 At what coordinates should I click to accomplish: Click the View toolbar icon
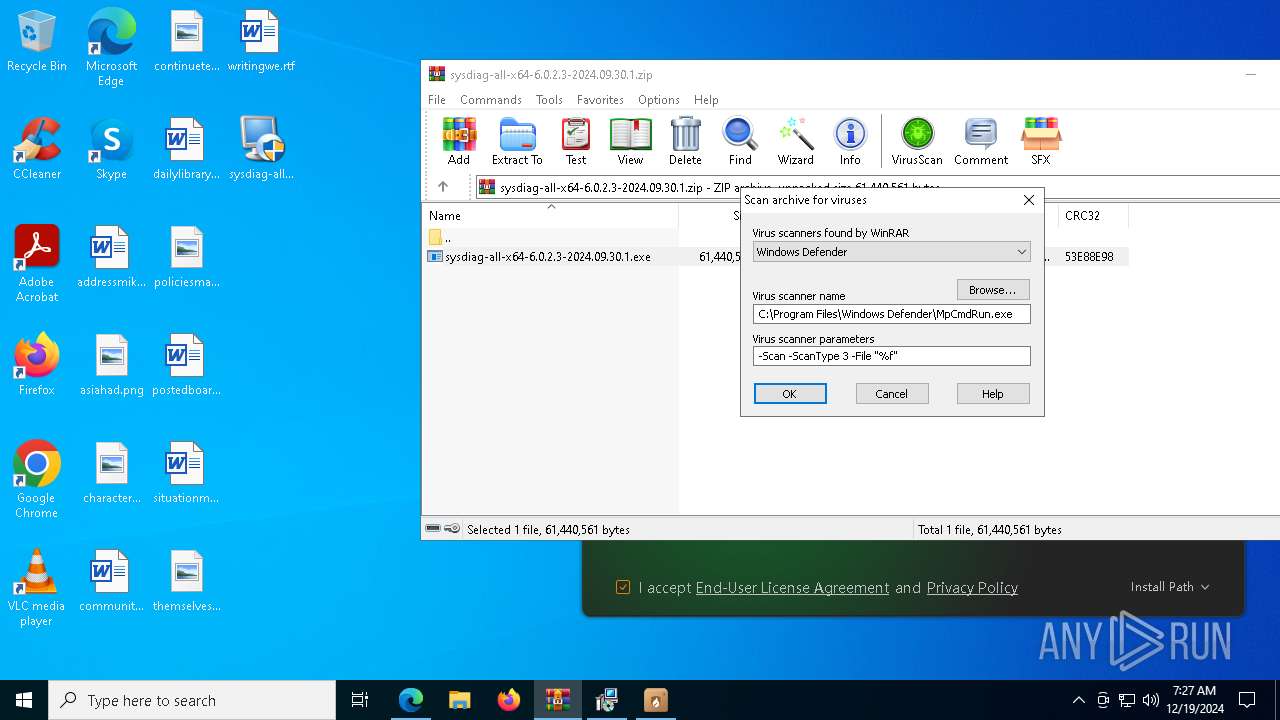[630, 141]
